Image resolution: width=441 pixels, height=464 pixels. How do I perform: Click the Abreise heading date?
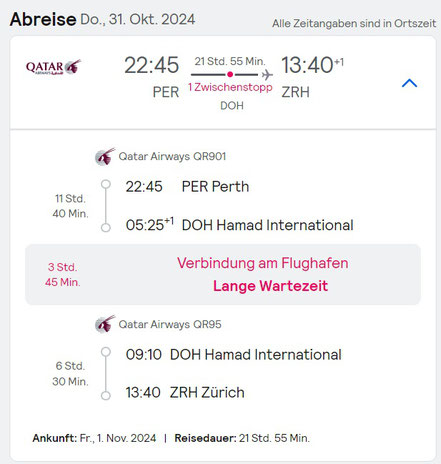coord(138,19)
